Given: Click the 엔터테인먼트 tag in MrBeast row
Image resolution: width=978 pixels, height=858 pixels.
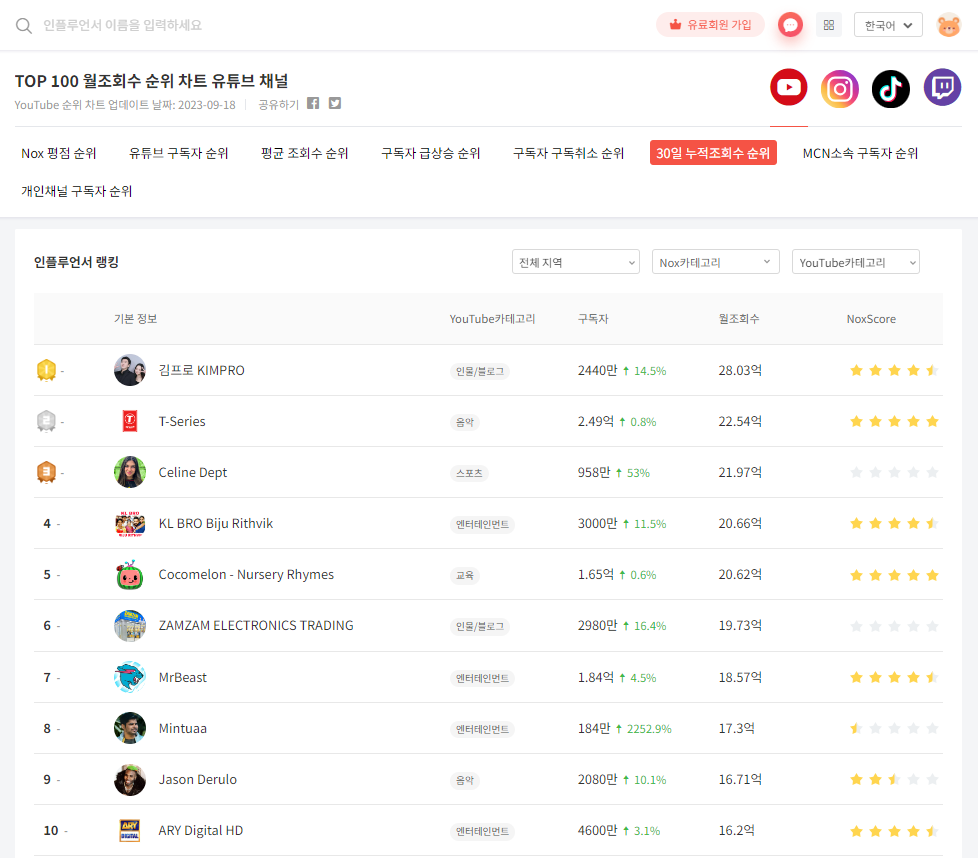Looking at the screenshot, I should (482, 678).
